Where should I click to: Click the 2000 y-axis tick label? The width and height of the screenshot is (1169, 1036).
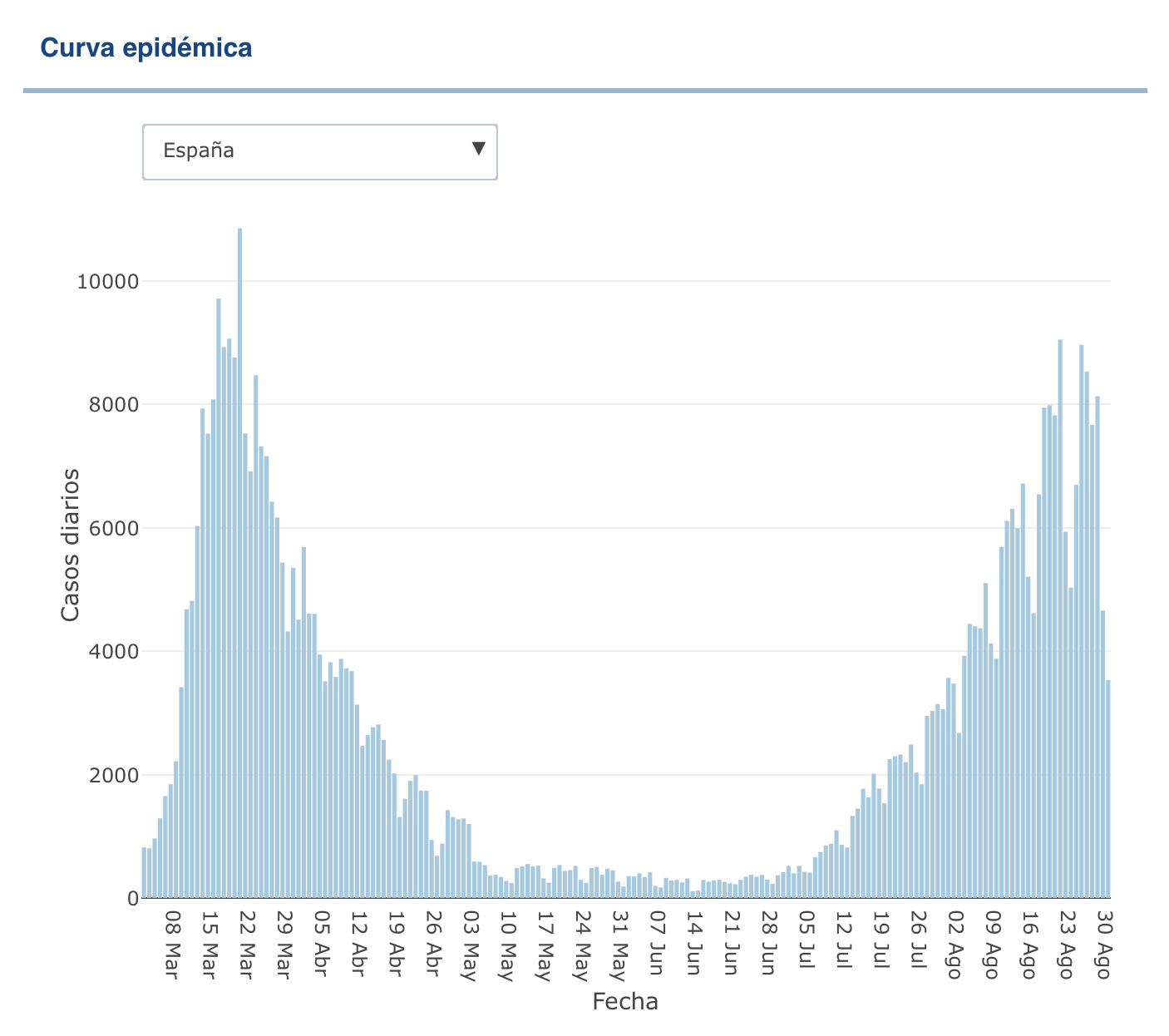pos(113,775)
